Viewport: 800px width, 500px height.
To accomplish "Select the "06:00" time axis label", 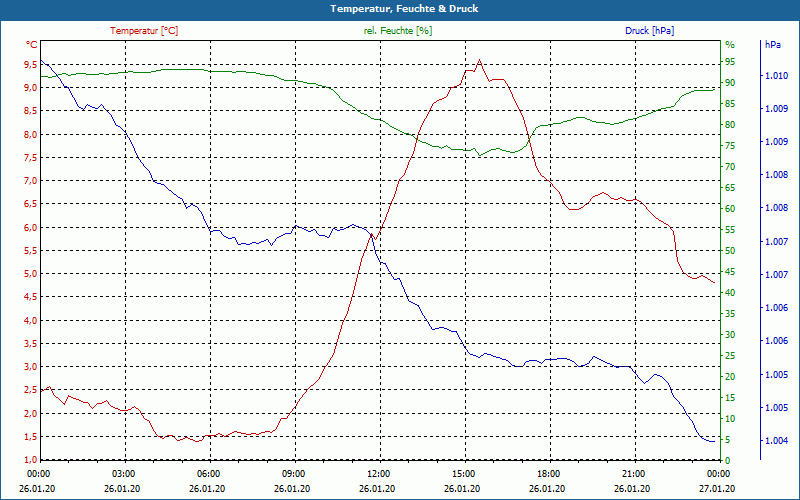I will [x=207, y=474].
